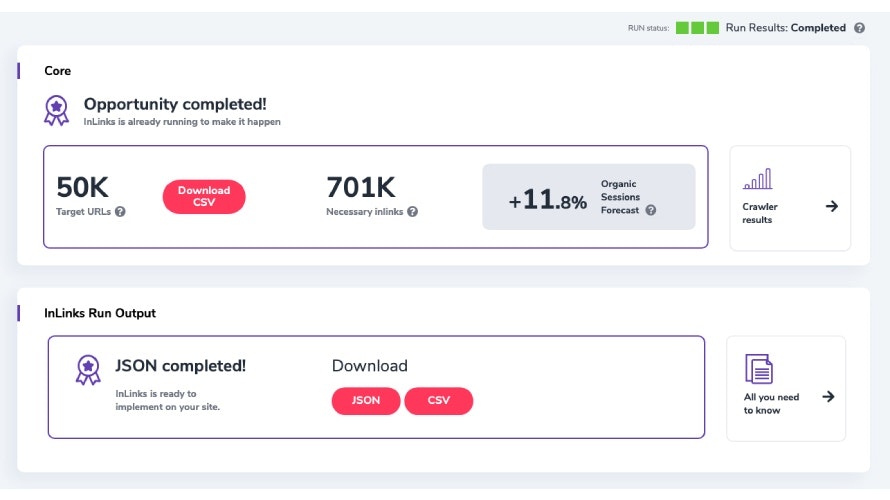Click the Crawler results card label
The width and height of the screenshot is (890, 500).
[760, 213]
